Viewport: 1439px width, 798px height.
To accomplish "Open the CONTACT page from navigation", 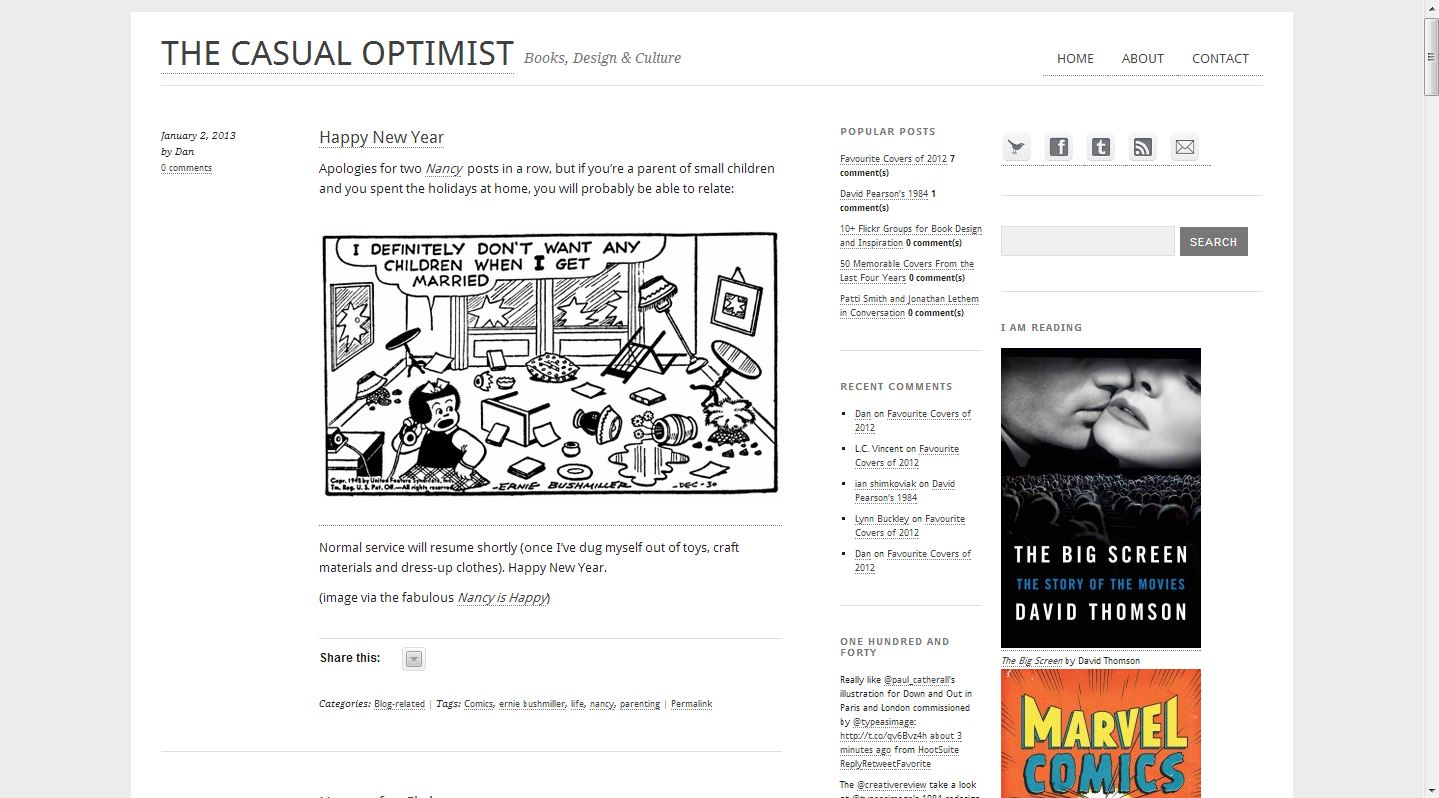I will point(1220,58).
